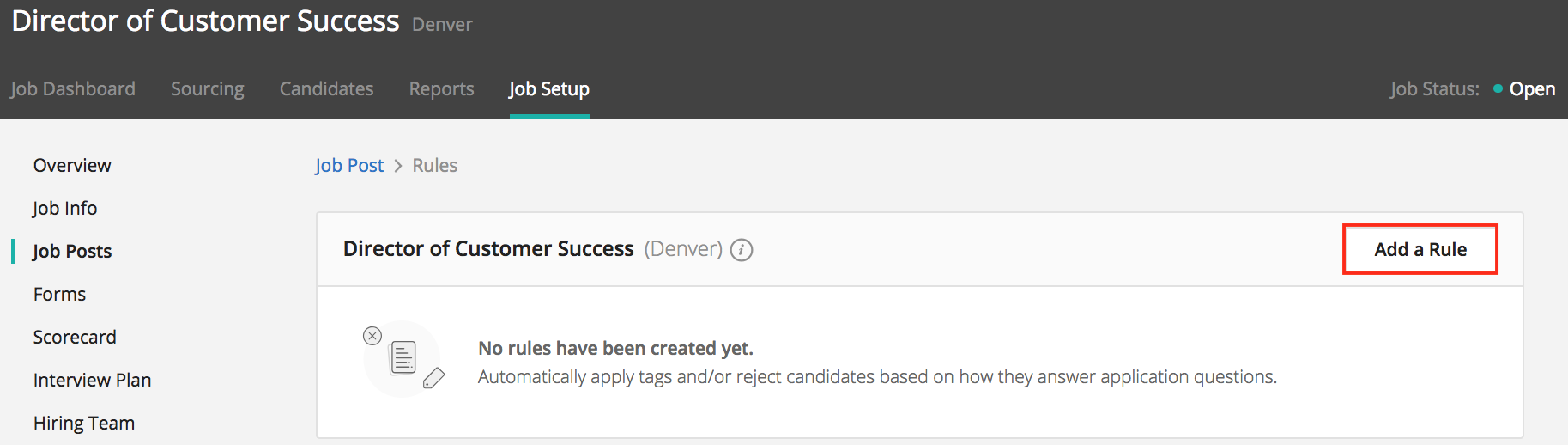The image size is (1568, 445).
Task: Open Overview in the sidebar
Action: (72, 165)
